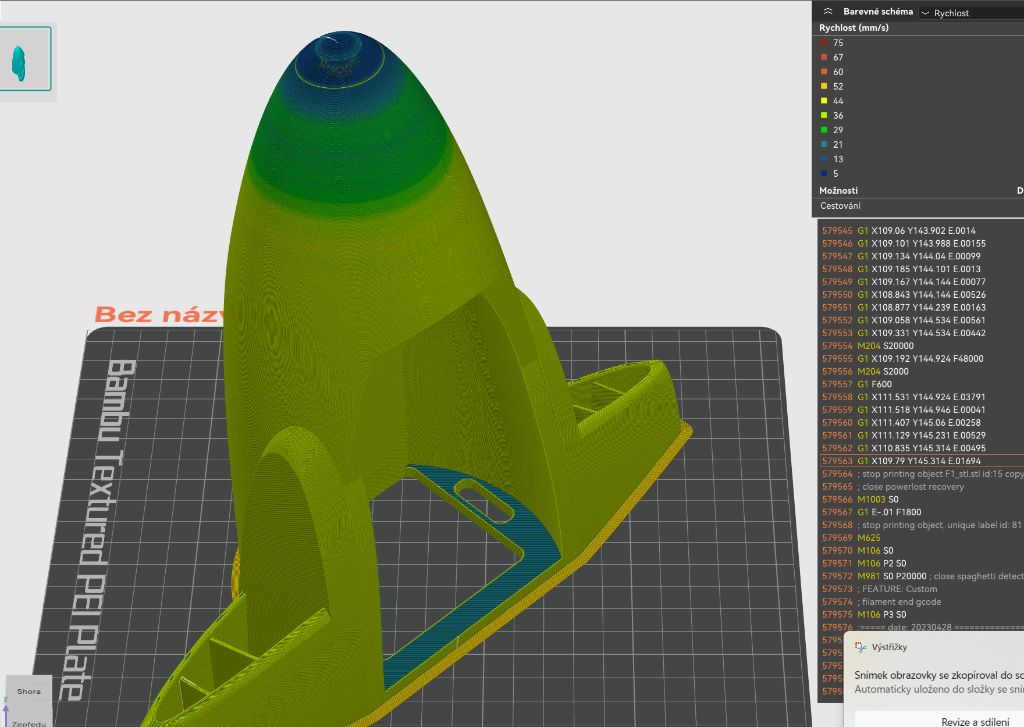
Task: Click the Výstřižky snipping tool icon
Action: 859,647
